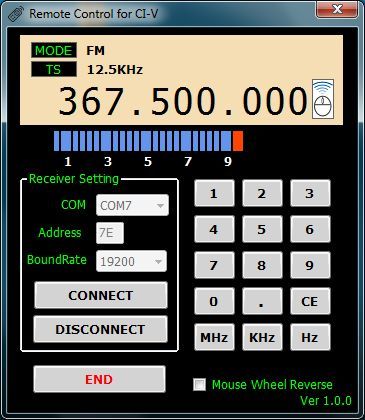Screen dimensions: 365x420
Task: Open the BoundRate dropdown
Action: [x=131, y=261]
